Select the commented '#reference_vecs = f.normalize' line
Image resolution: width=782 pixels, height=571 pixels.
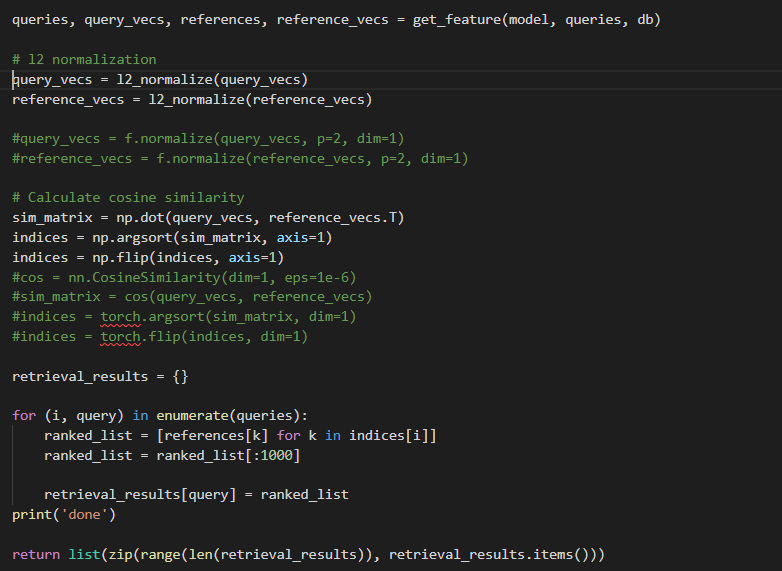click(240, 158)
